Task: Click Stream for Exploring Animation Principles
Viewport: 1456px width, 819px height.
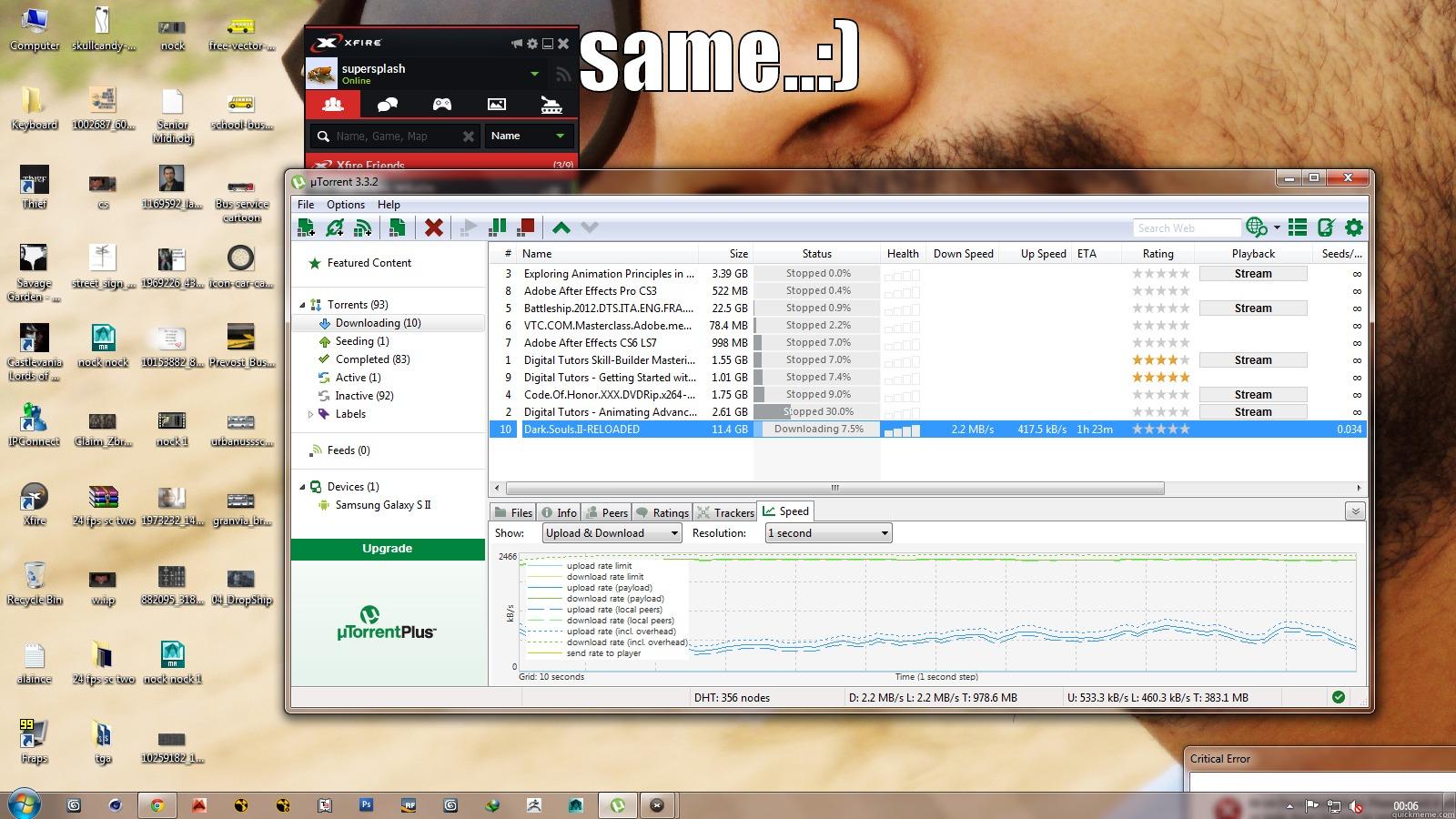Action: point(1253,273)
